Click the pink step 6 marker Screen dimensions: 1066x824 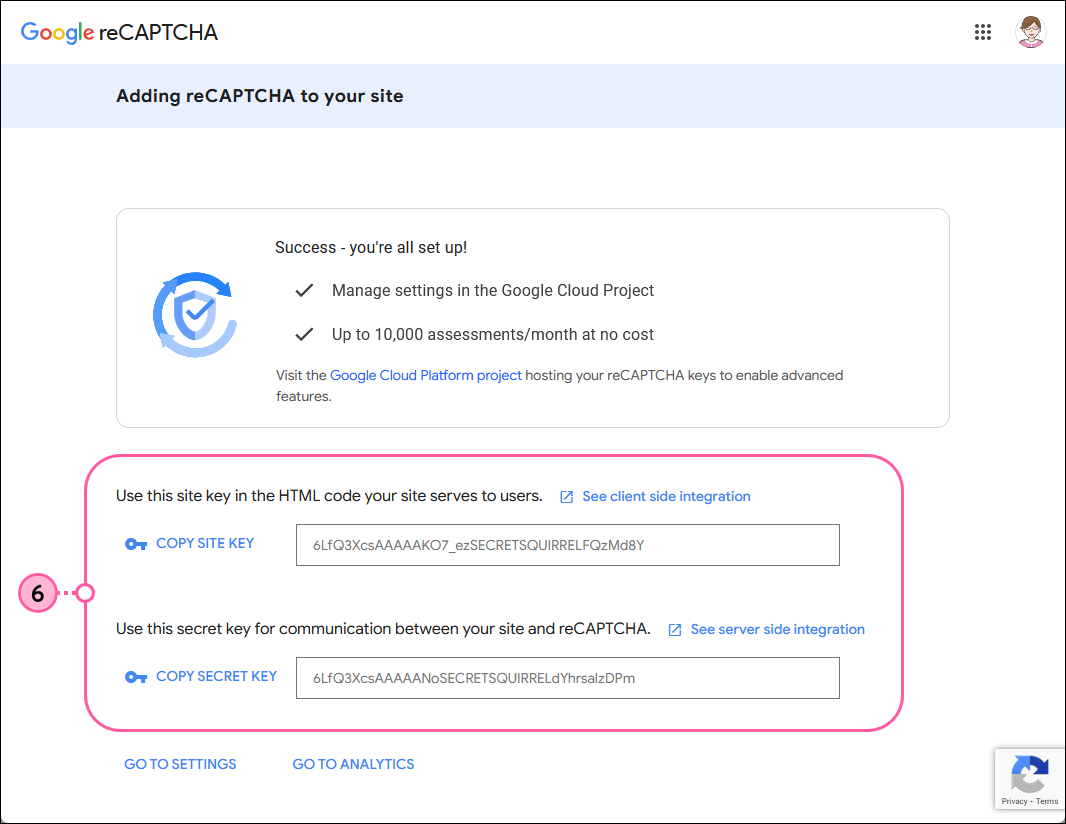tap(37, 593)
